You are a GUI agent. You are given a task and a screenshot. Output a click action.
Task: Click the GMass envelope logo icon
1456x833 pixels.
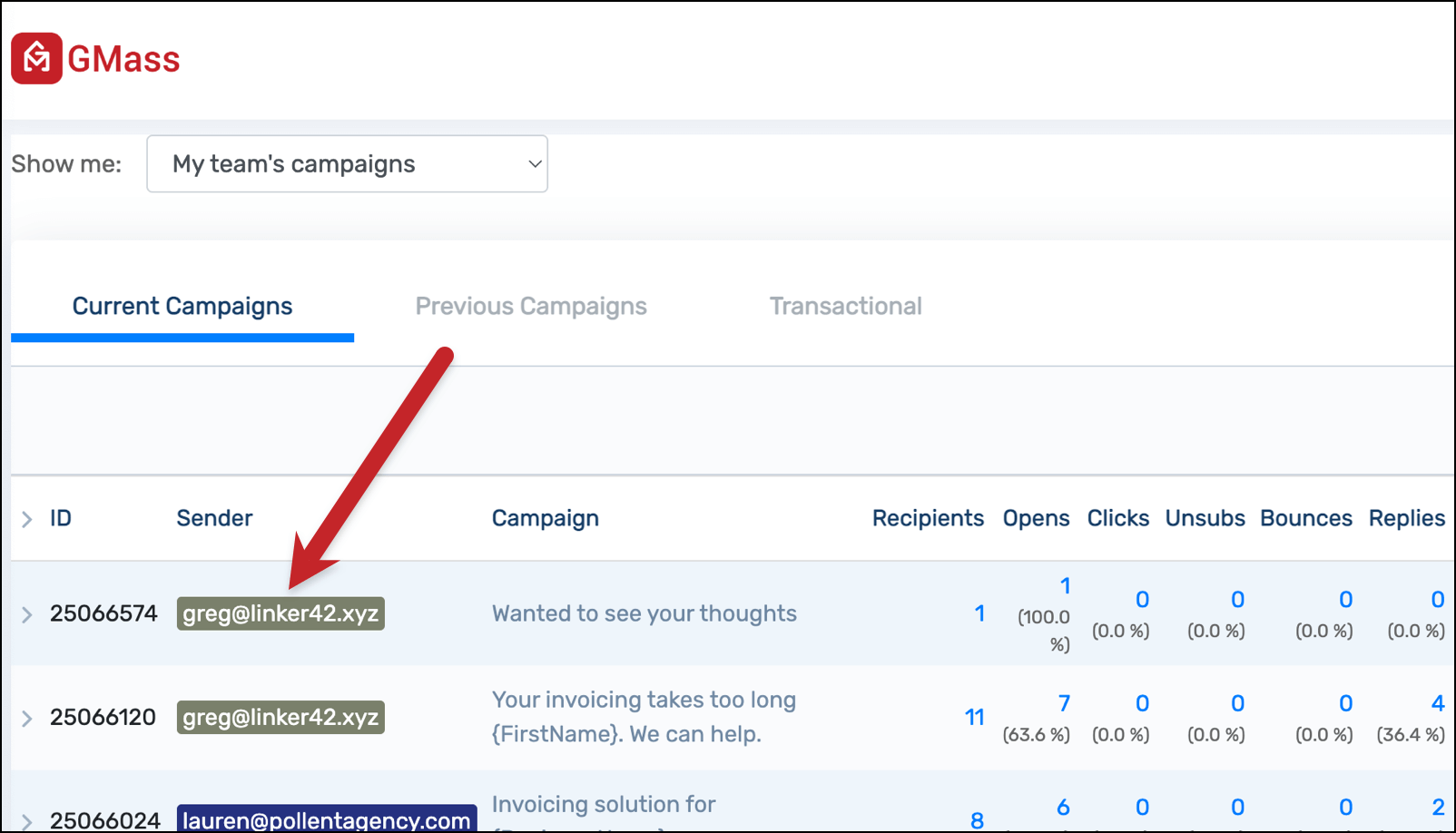(x=36, y=59)
